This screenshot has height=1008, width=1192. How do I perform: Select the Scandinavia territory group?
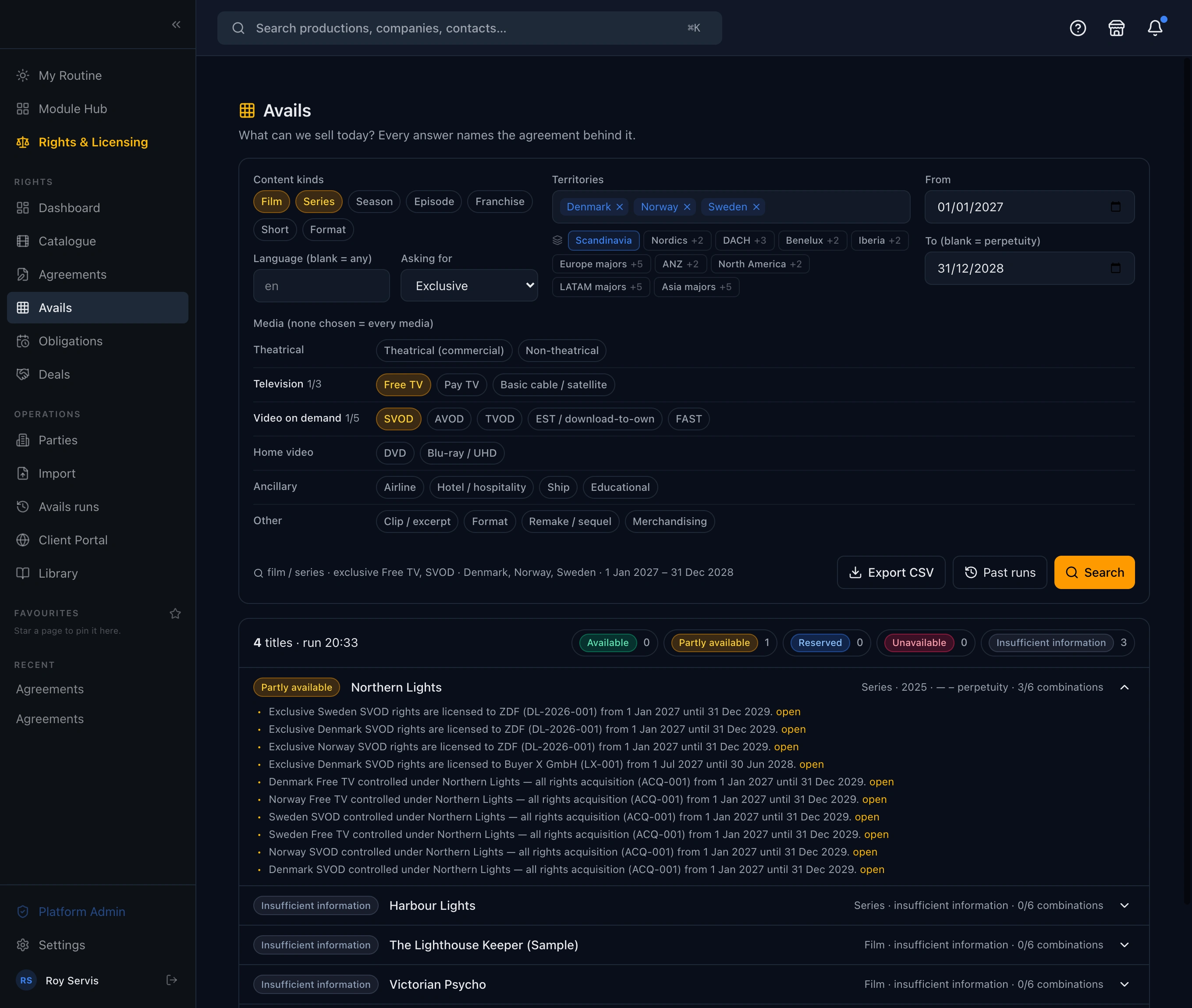point(603,240)
